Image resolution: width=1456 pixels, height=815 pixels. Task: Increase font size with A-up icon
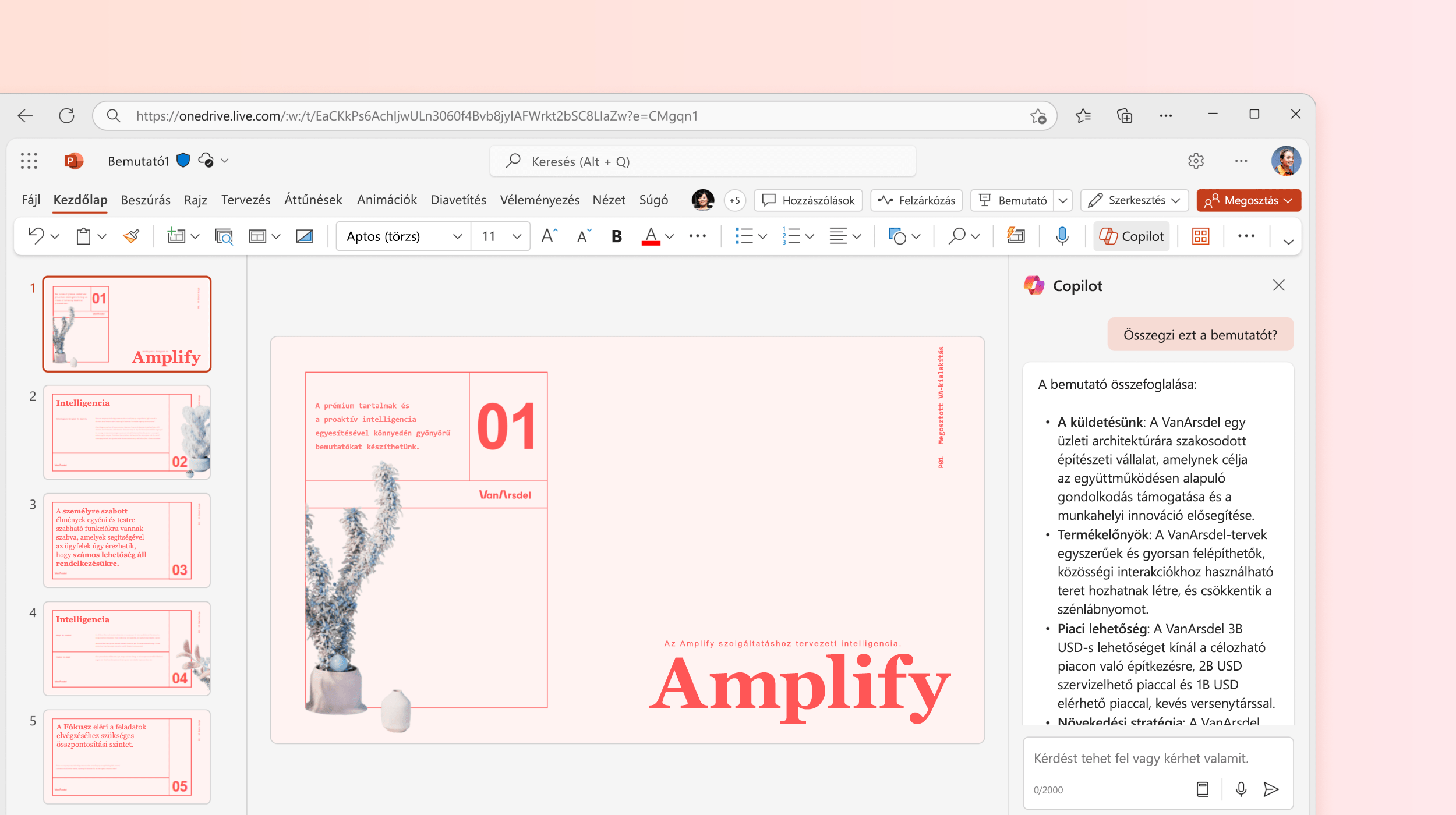coord(549,236)
